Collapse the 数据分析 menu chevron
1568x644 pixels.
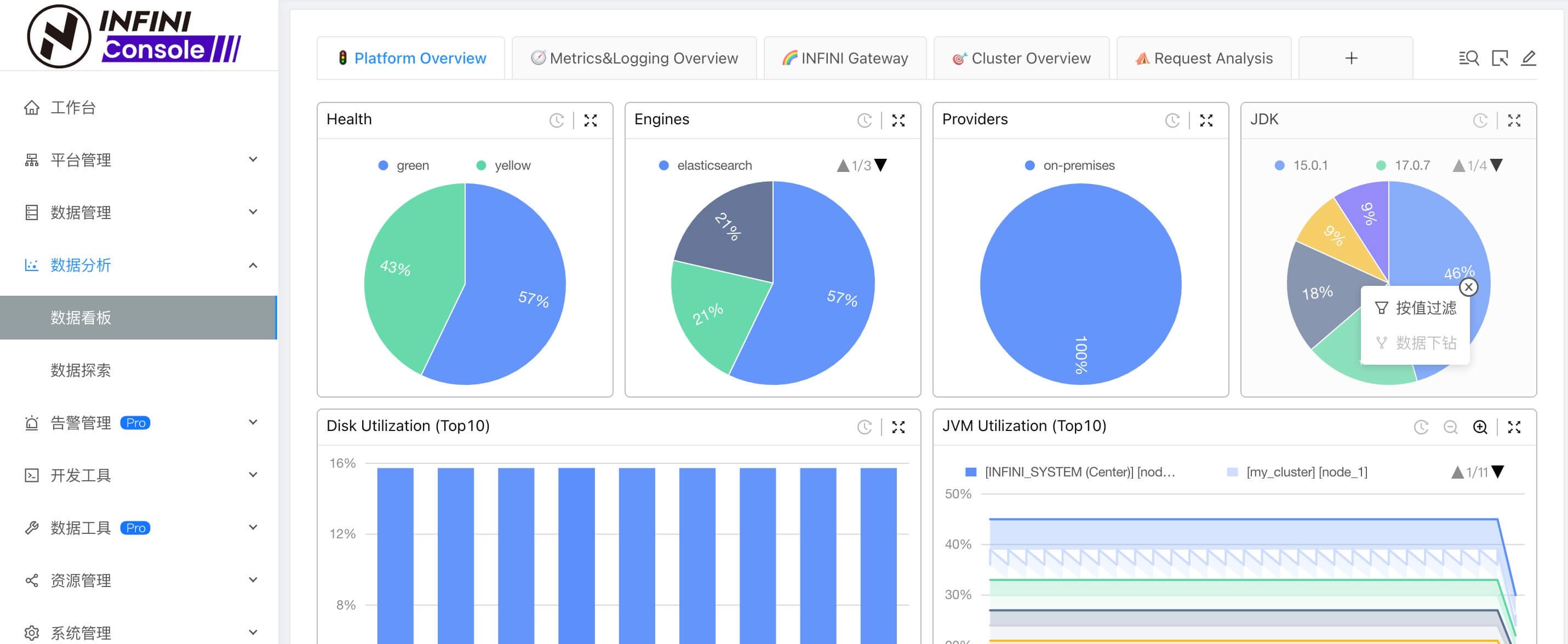point(253,265)
